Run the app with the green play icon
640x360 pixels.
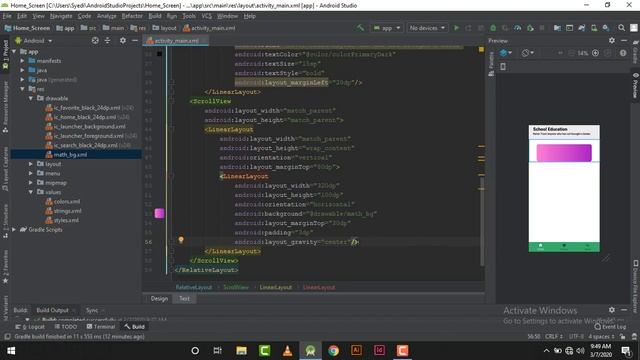click(x=456, y=28)
